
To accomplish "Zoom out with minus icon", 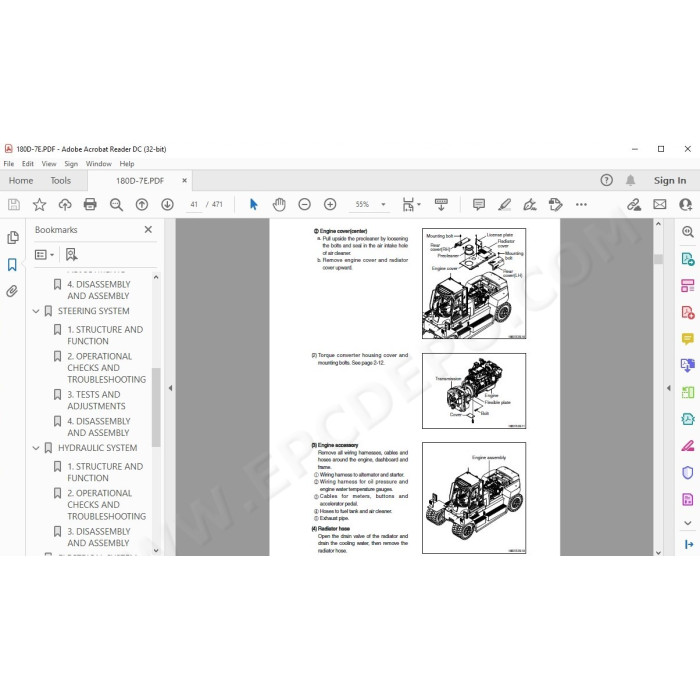I will pos(304,204).
